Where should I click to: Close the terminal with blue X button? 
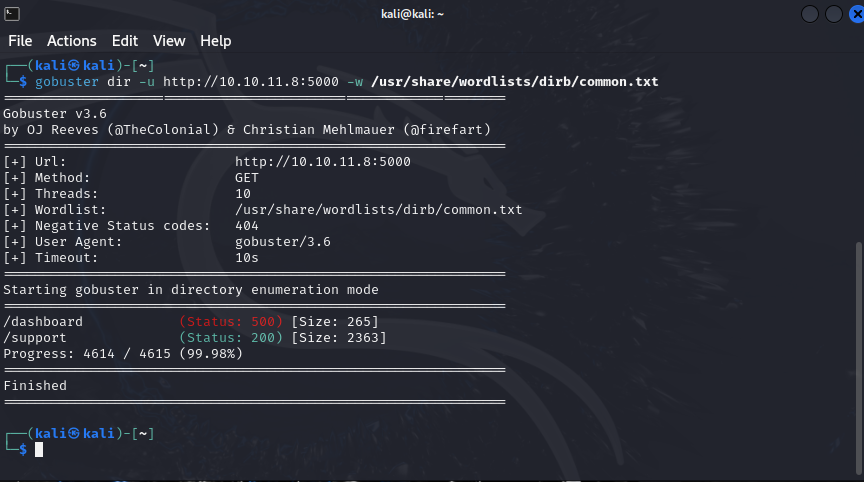(x=857, y=14)
